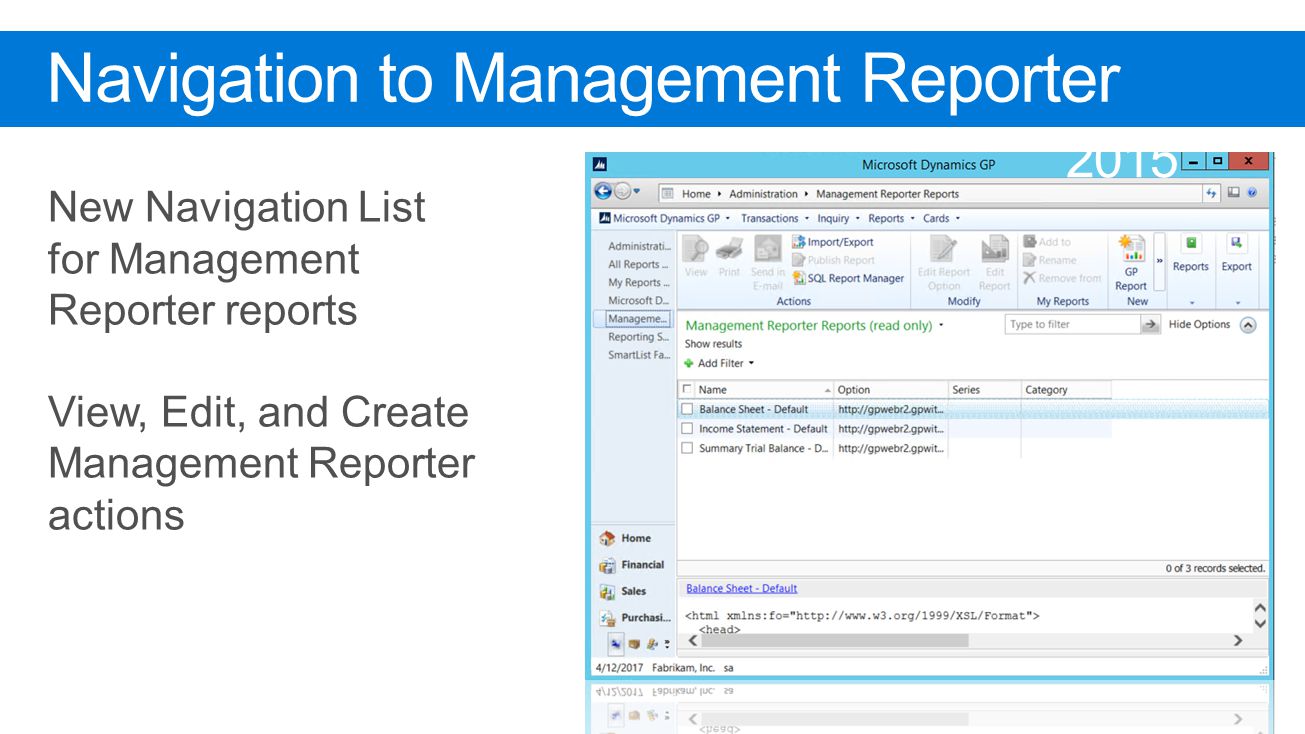Select Administrati... in the navigation list
Viewport: 1305px width, 734px height.
[639, 246]
